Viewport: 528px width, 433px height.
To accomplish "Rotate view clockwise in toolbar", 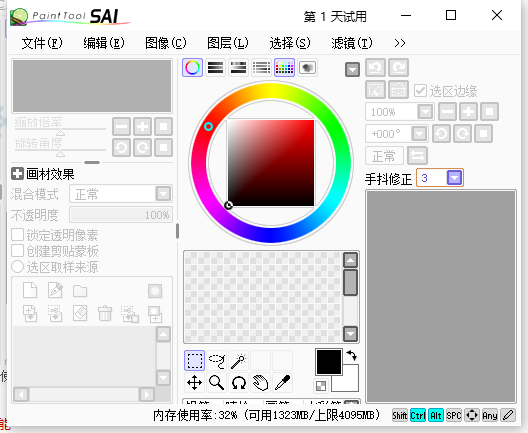I will click(x=462, y=134).
